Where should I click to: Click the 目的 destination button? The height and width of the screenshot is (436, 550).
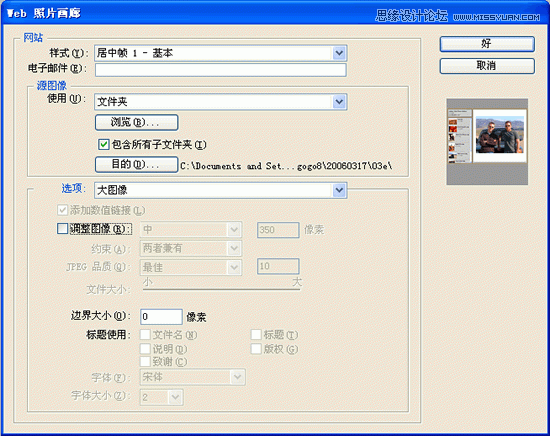(x=136, y=165)
